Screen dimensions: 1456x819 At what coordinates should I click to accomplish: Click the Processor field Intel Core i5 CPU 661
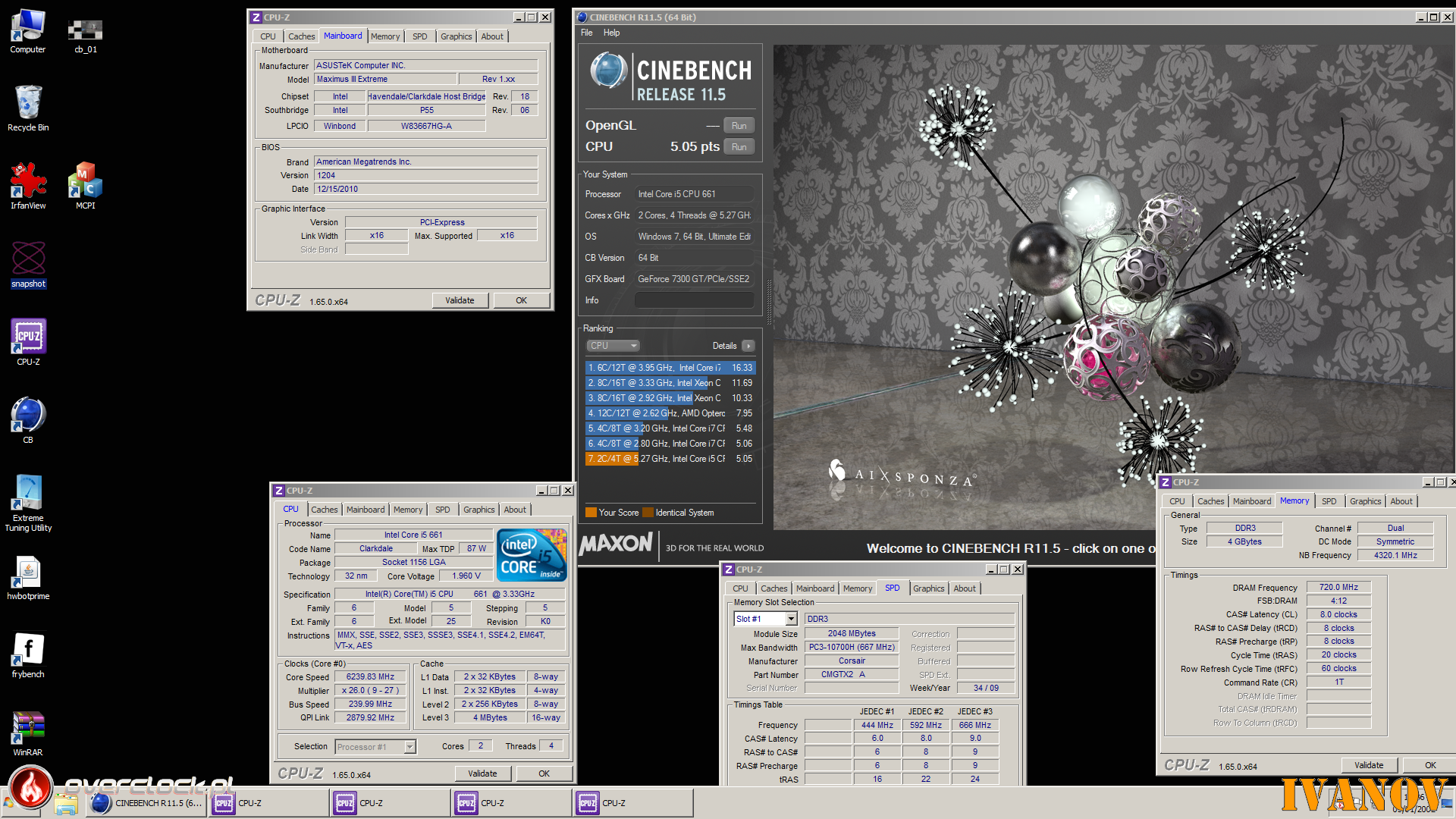pos(694,194)
